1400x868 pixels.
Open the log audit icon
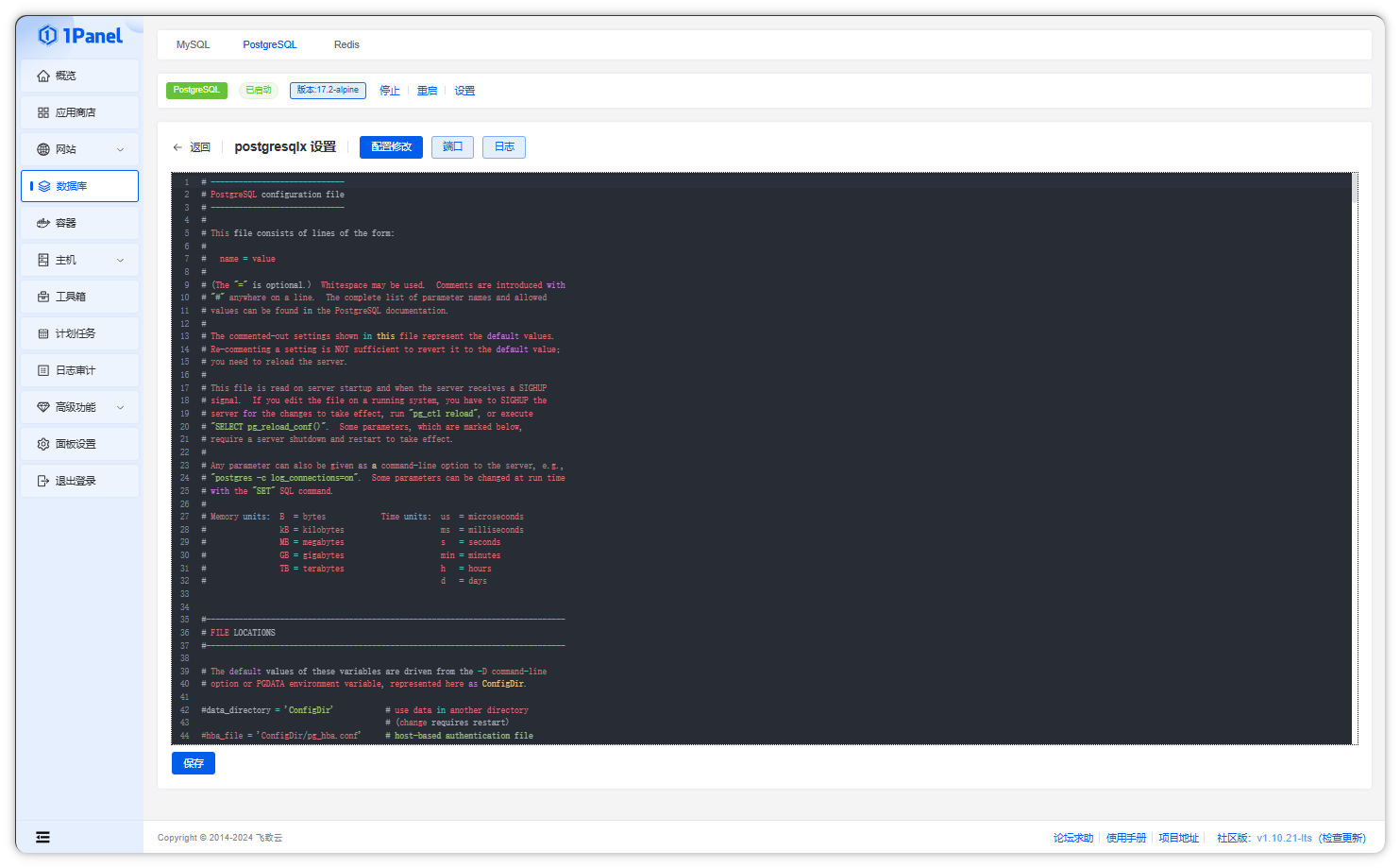point(43,370)
